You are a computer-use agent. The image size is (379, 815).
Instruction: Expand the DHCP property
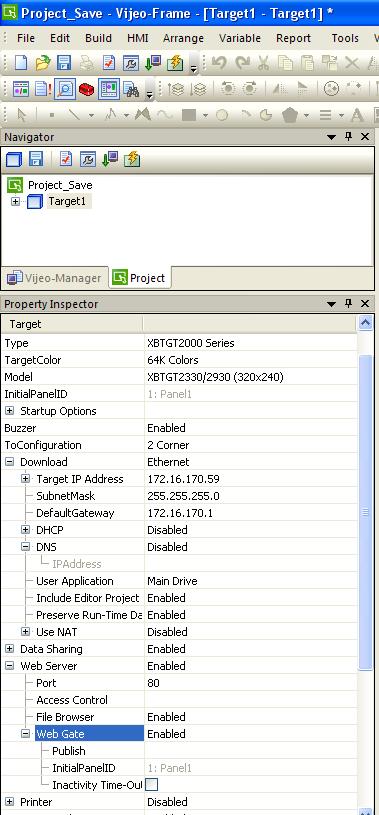[25, 530]
